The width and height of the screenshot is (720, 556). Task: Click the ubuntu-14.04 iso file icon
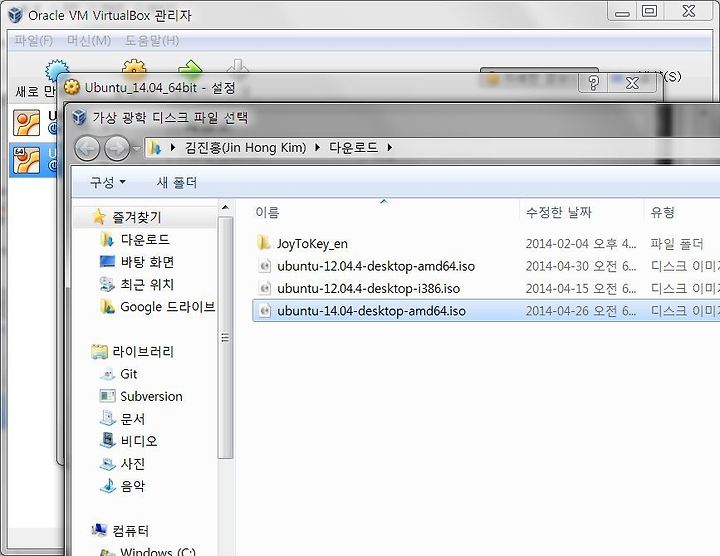(264, 311)
